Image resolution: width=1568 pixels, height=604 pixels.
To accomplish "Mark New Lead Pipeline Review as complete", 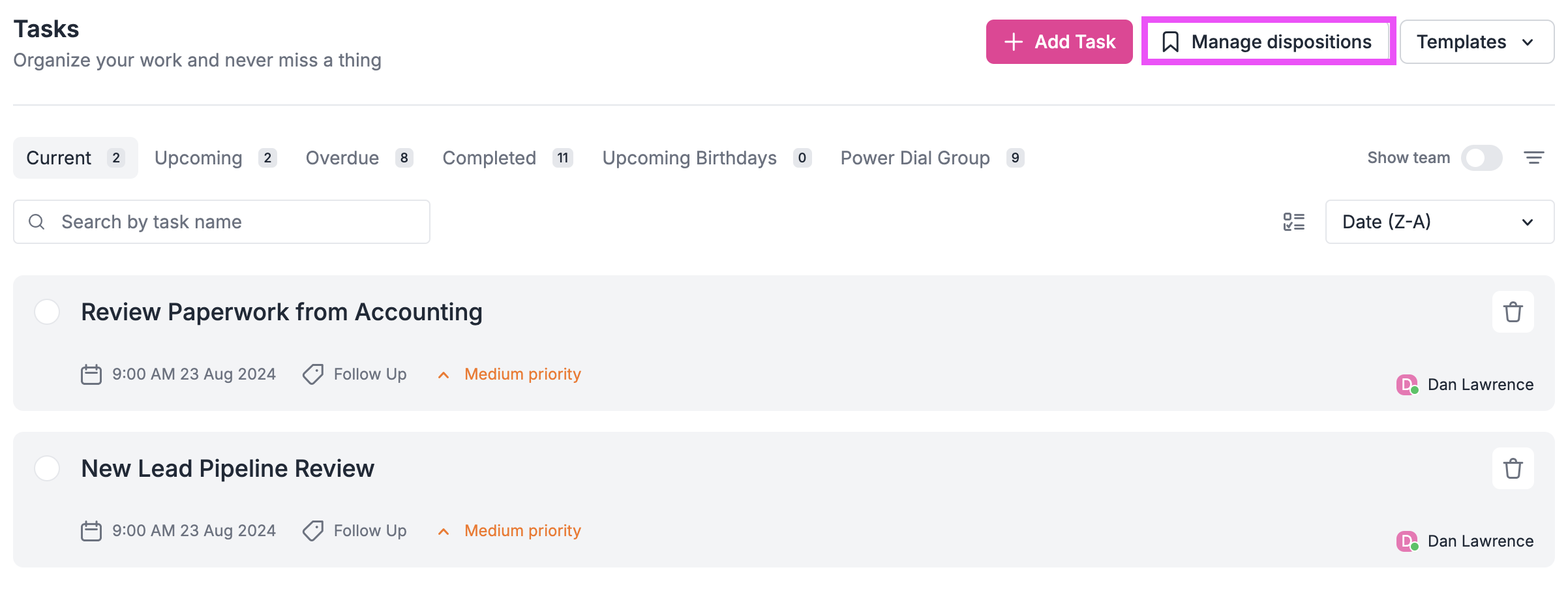I will 47,468.
